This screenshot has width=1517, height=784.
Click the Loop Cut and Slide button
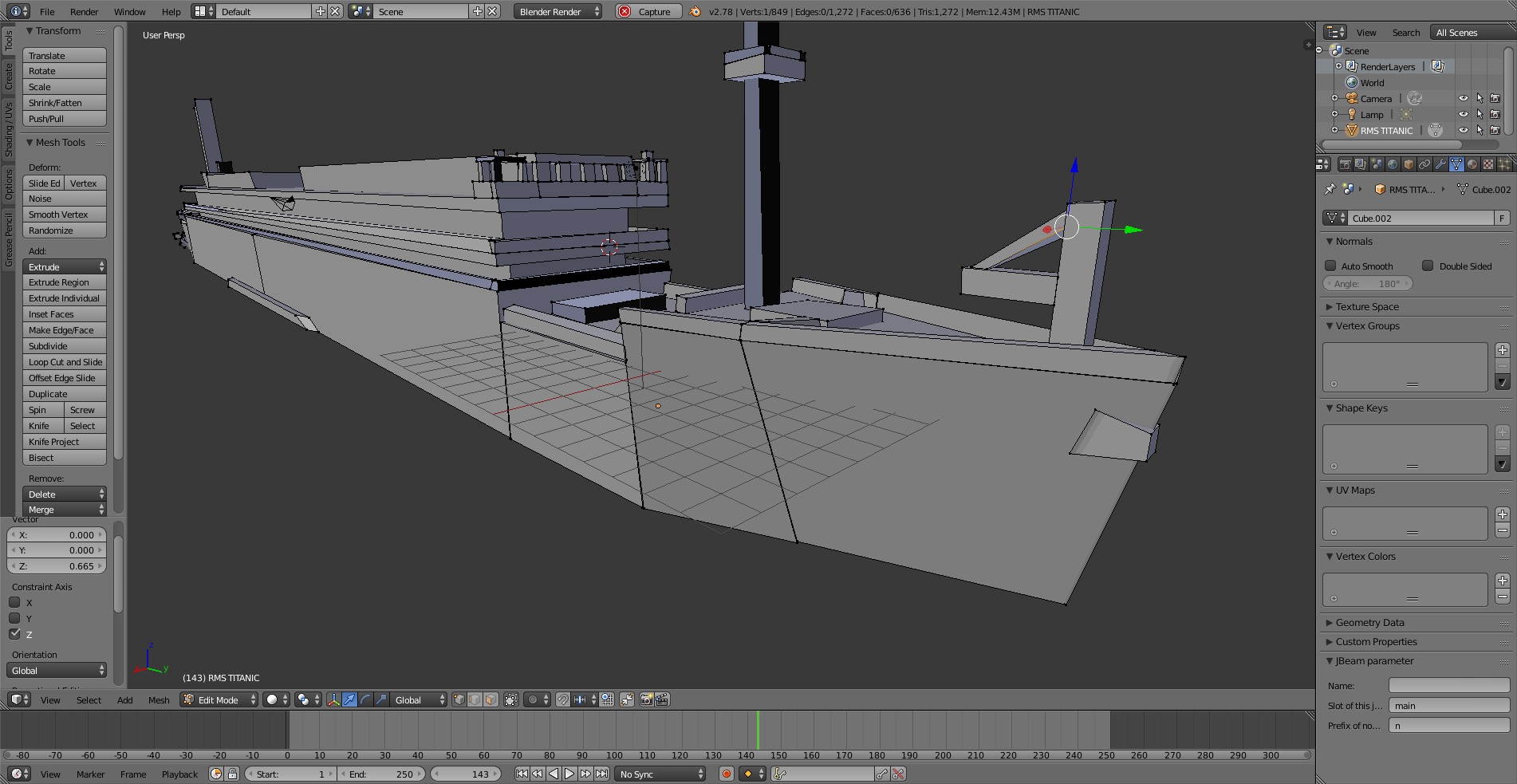point(65,362)
